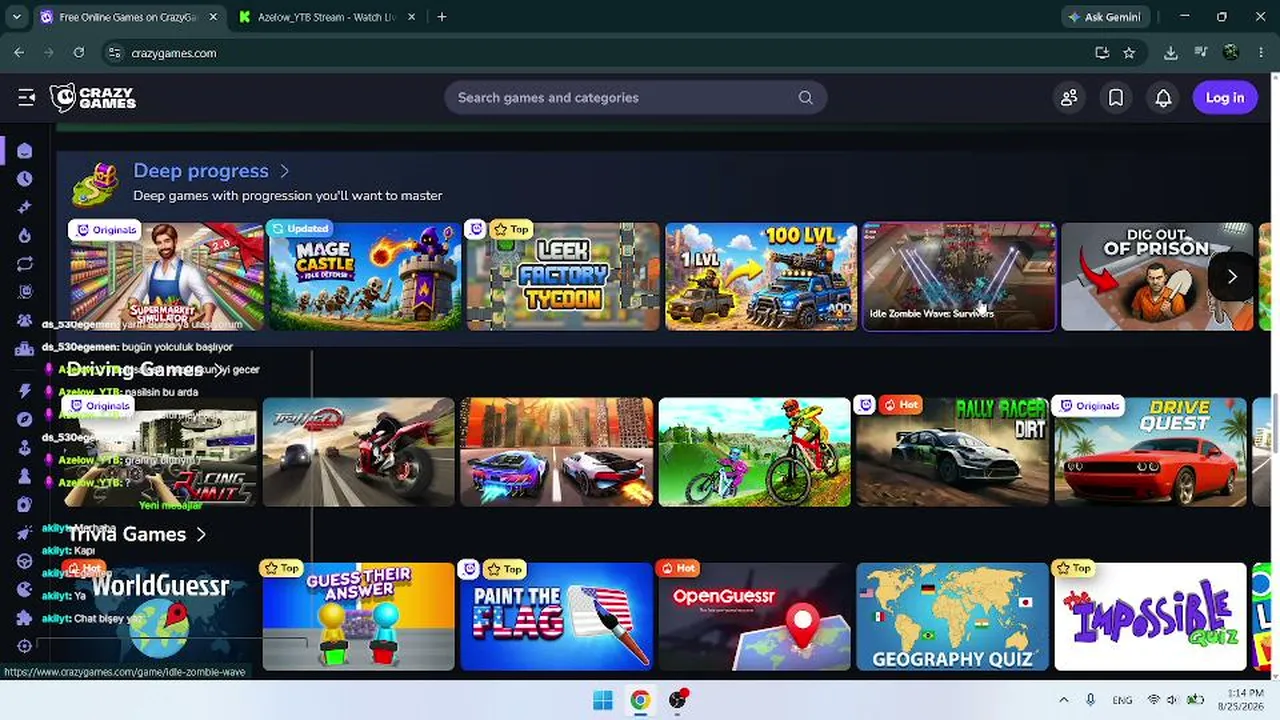Go to Home in the sidebar

point(25,150)
